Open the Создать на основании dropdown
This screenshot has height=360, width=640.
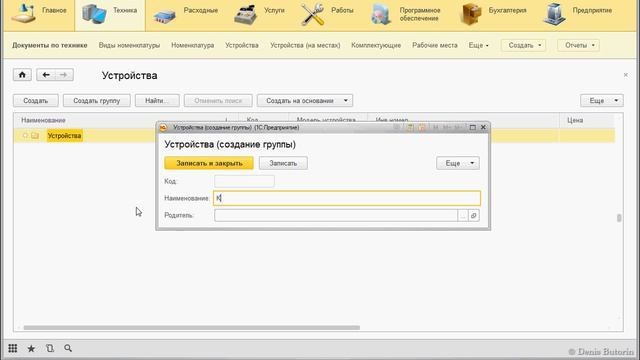point(304,100)
